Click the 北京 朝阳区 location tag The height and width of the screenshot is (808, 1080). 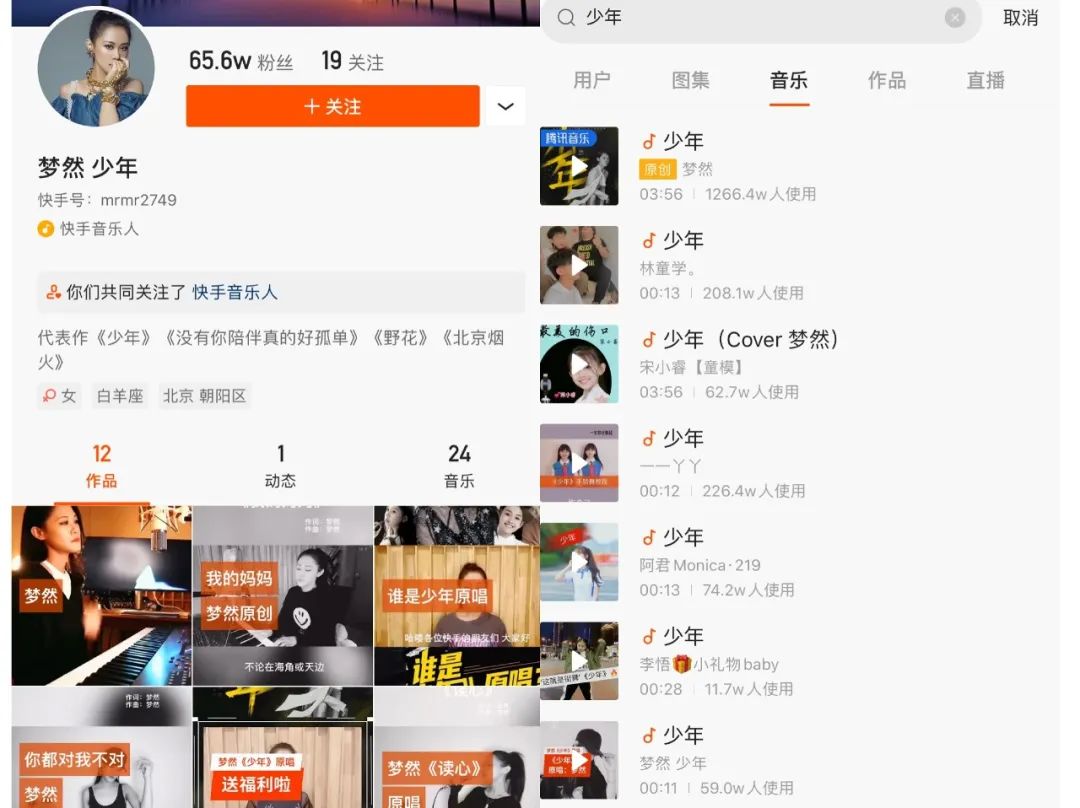coord(205,396)
